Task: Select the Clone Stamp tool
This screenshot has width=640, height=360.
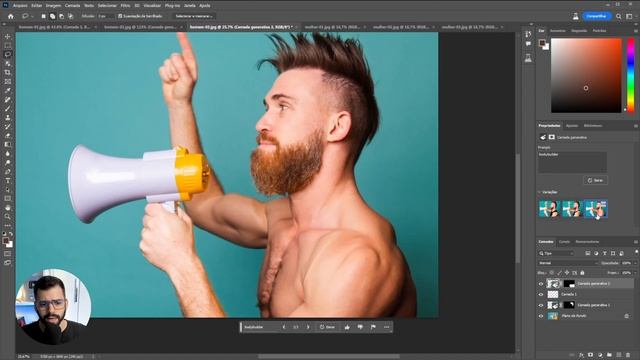Action: pos(7,118)
